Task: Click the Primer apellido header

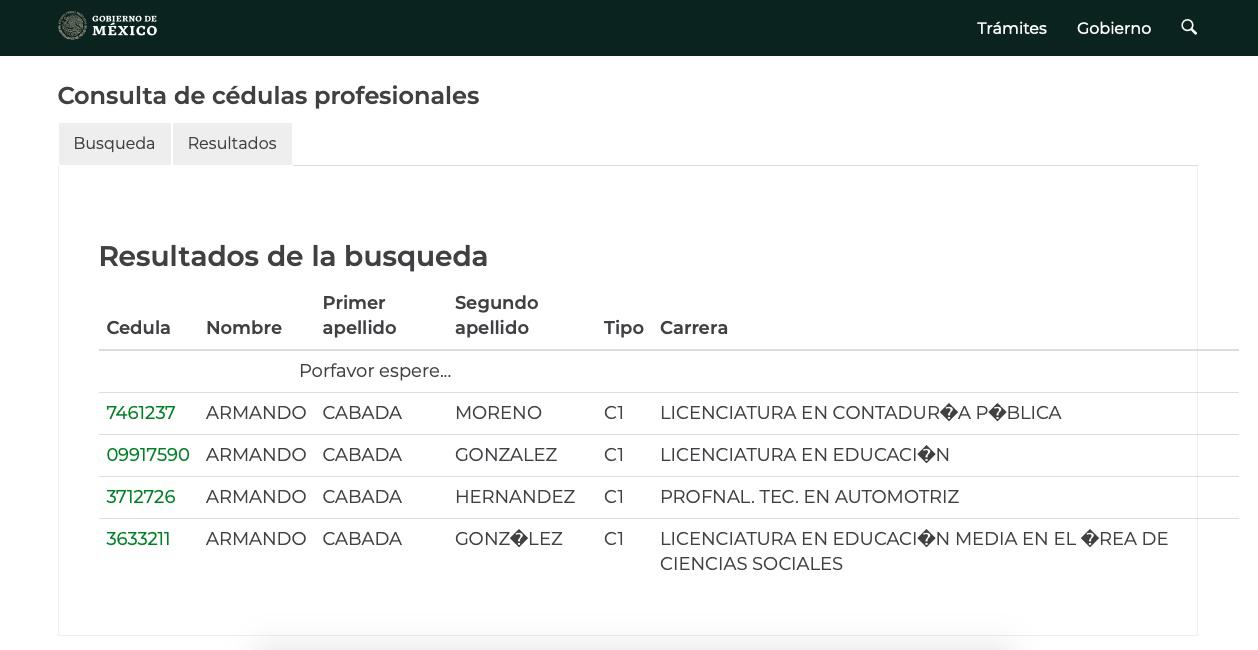Action: click(x=359, y=315)
